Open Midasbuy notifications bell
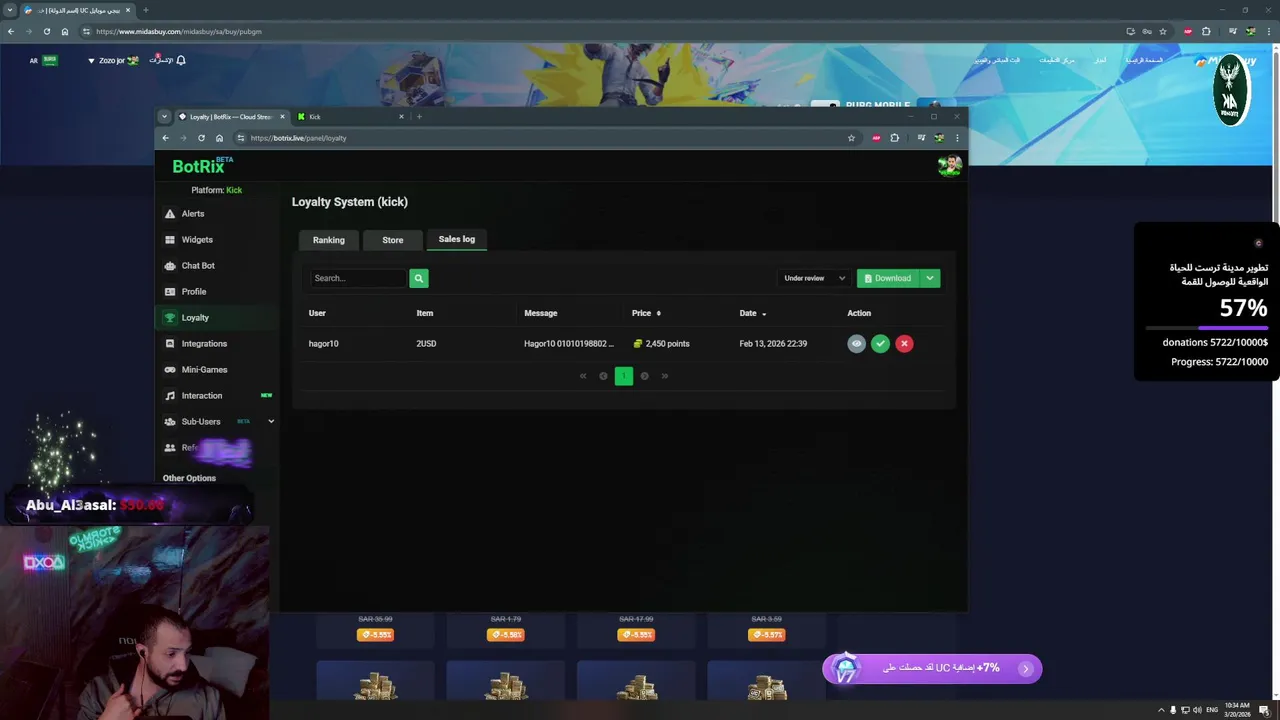The height and width of the screenshot is (720, 1280). [180, 60]
